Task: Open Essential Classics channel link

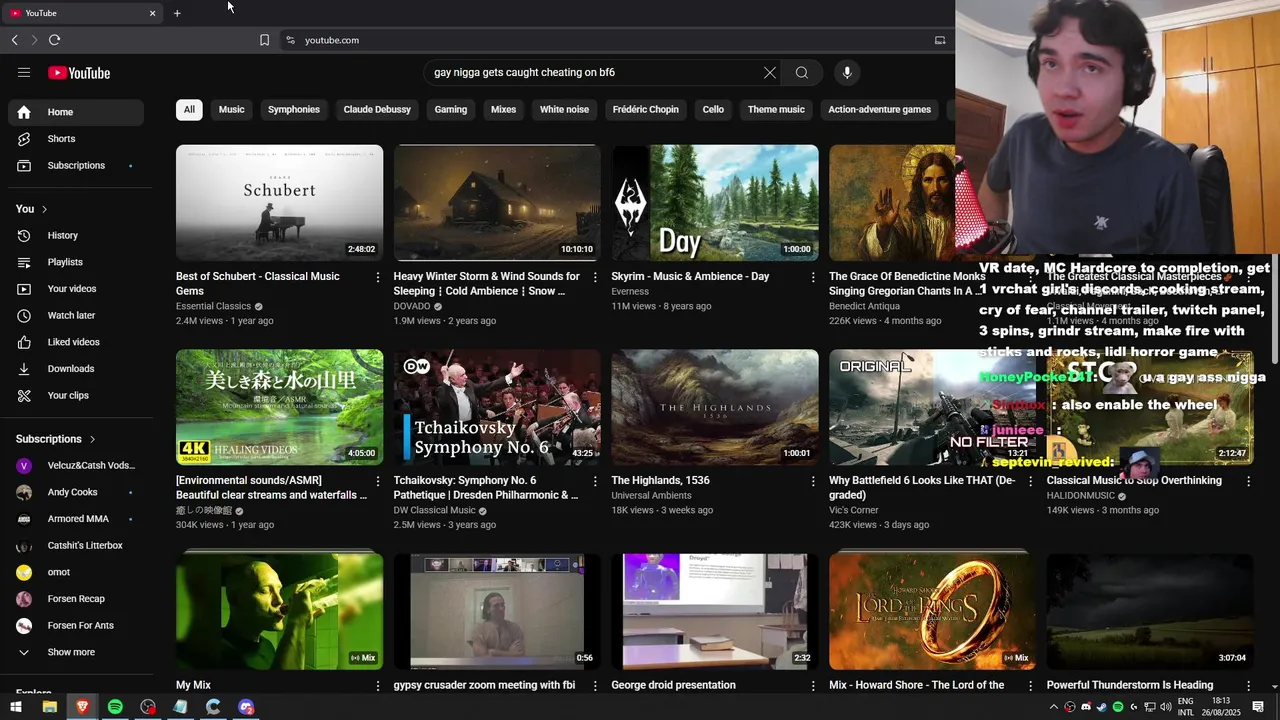Action: pos(213,306)
